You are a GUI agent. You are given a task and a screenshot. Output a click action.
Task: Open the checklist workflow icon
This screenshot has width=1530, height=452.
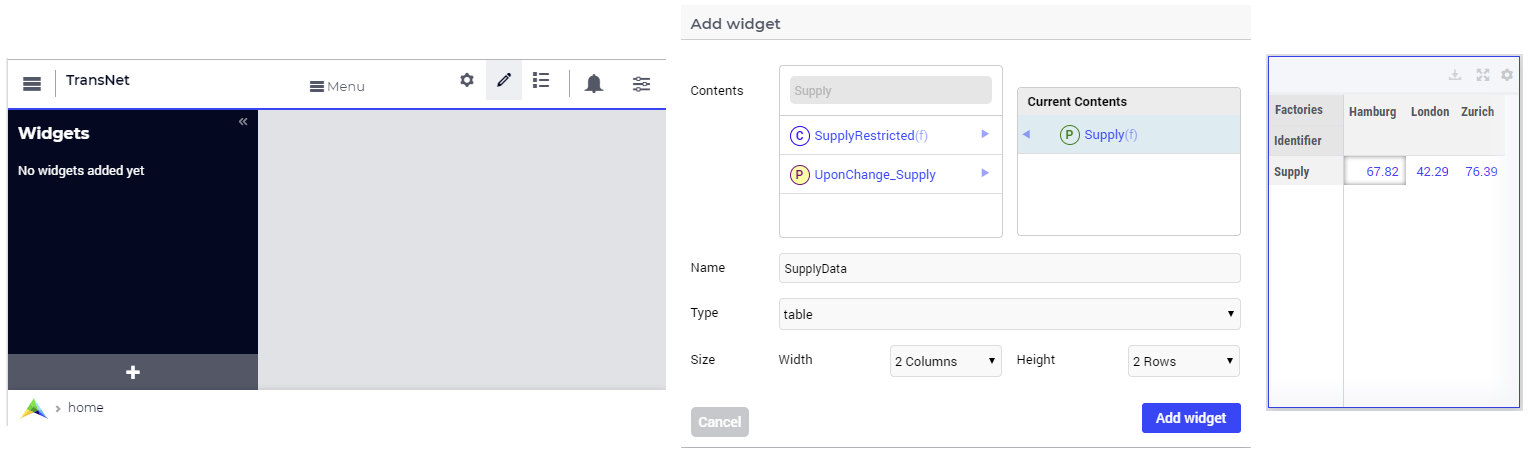541,80
